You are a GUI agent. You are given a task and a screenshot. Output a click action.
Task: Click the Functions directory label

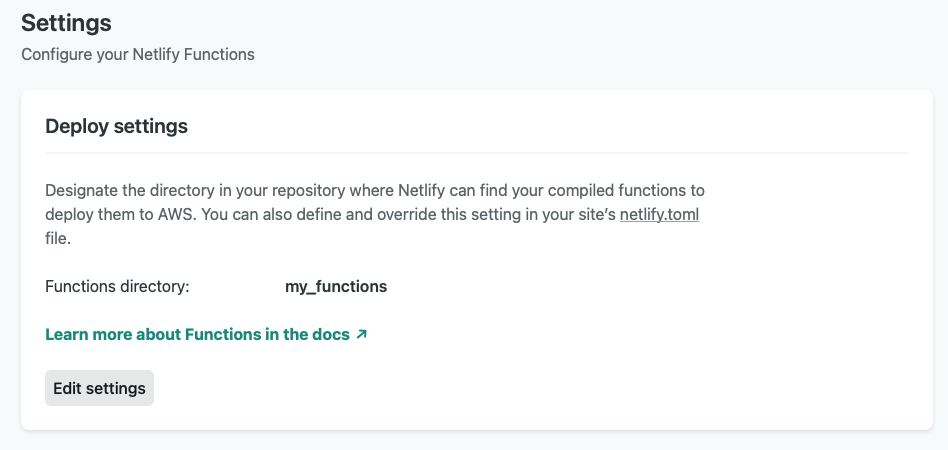pos(117,287)
